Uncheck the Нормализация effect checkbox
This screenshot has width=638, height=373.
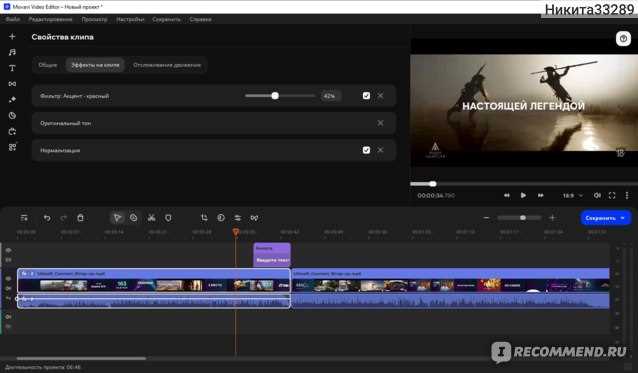[x=366, y=150]
